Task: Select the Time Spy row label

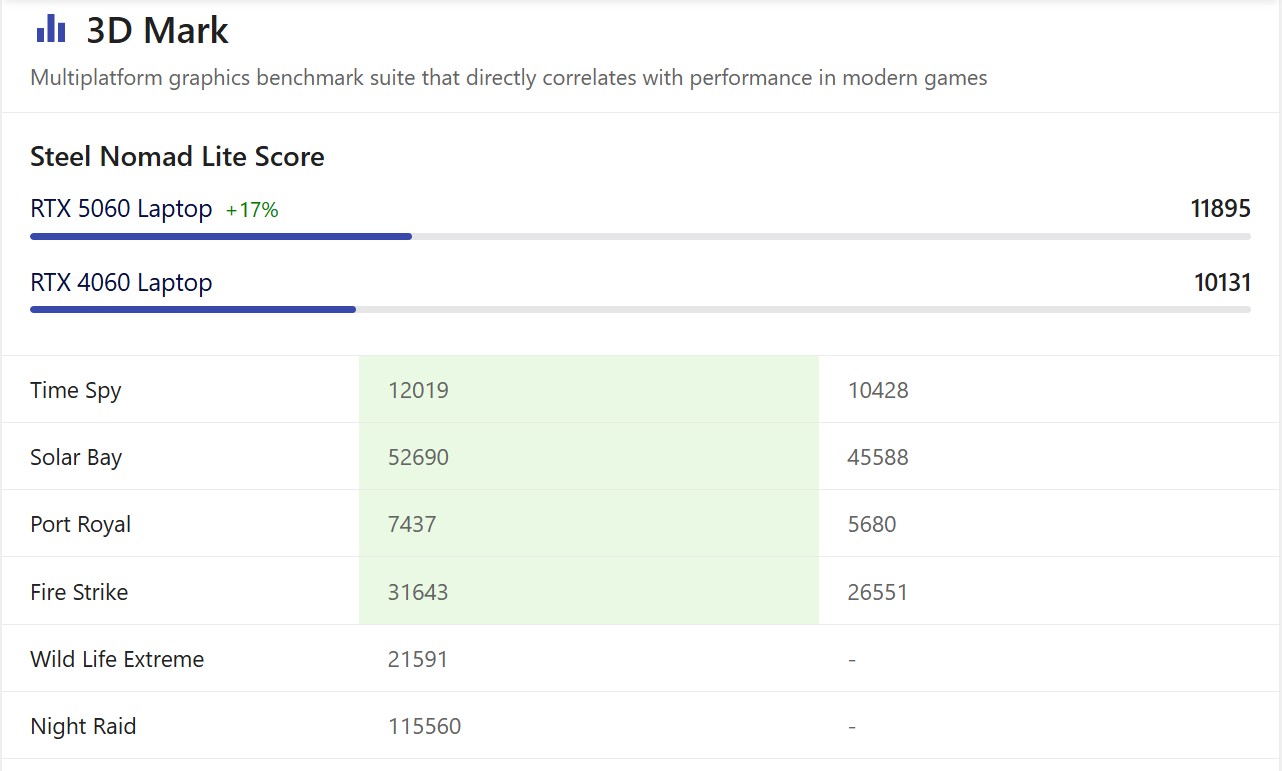Action: click(x=76, y=390)
